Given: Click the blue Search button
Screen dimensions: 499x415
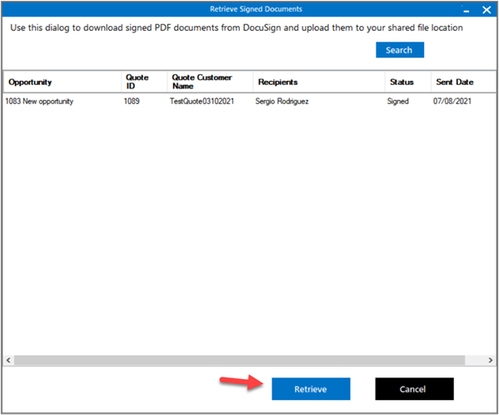Looking at the screenshot, I should pyautogui.click(x=400, y=50).
